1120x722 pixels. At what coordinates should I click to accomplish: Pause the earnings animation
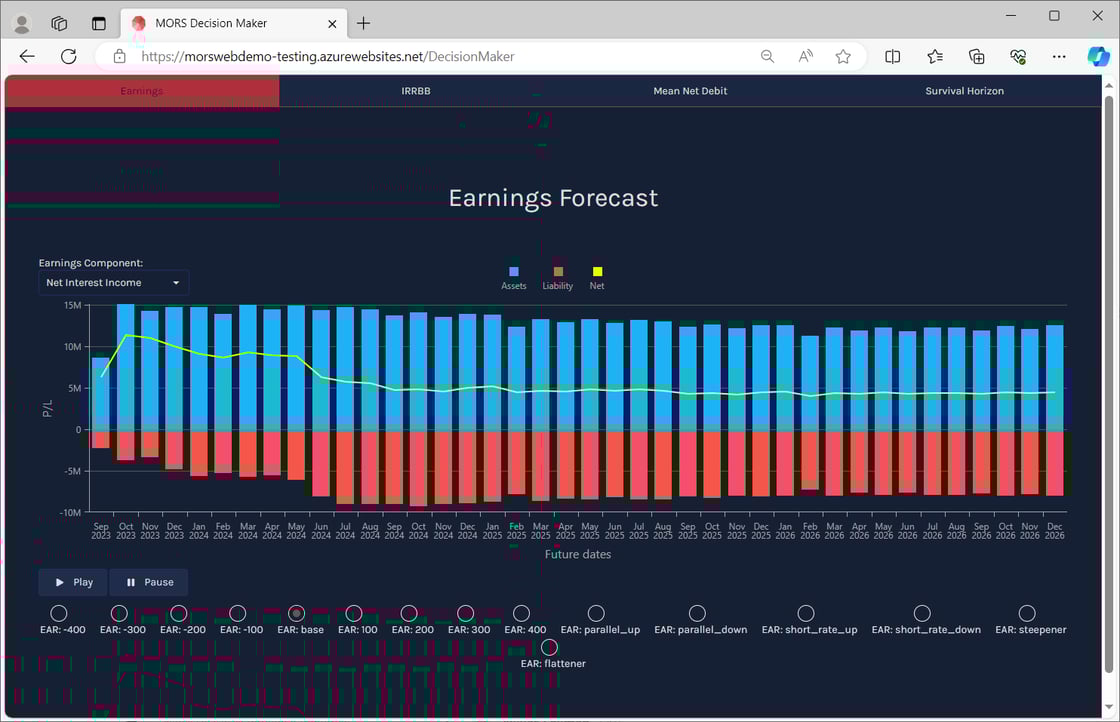pos(148,582)
